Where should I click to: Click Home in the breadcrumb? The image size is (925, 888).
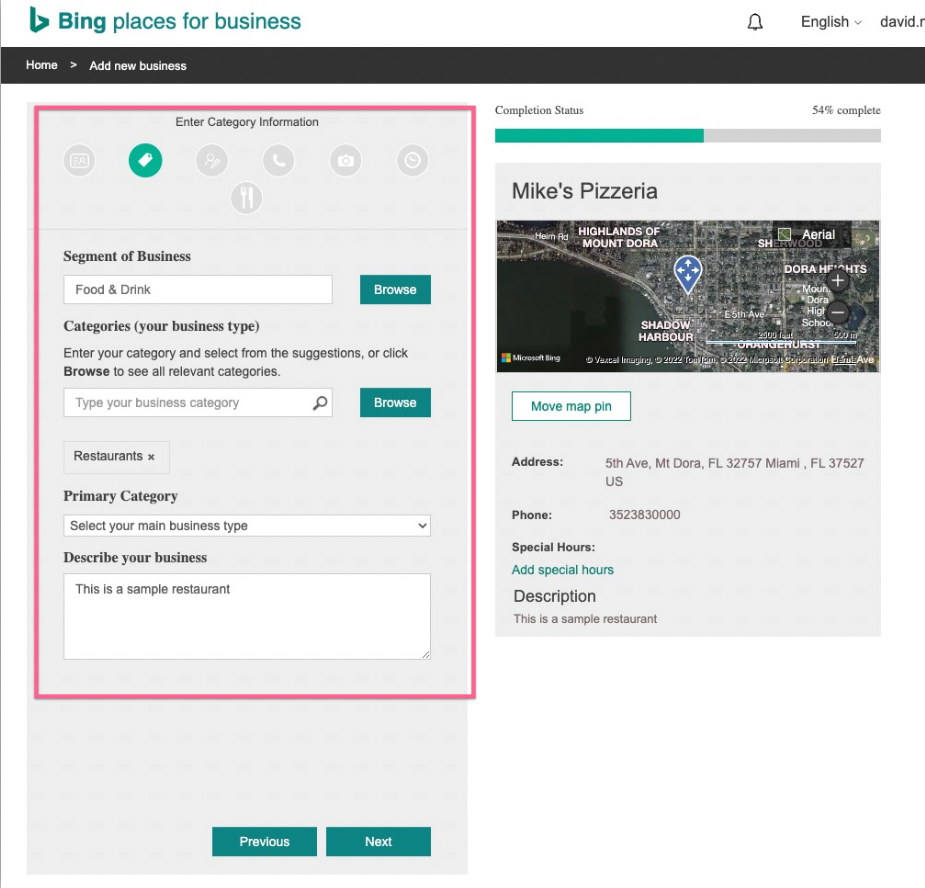coord(42,65)
